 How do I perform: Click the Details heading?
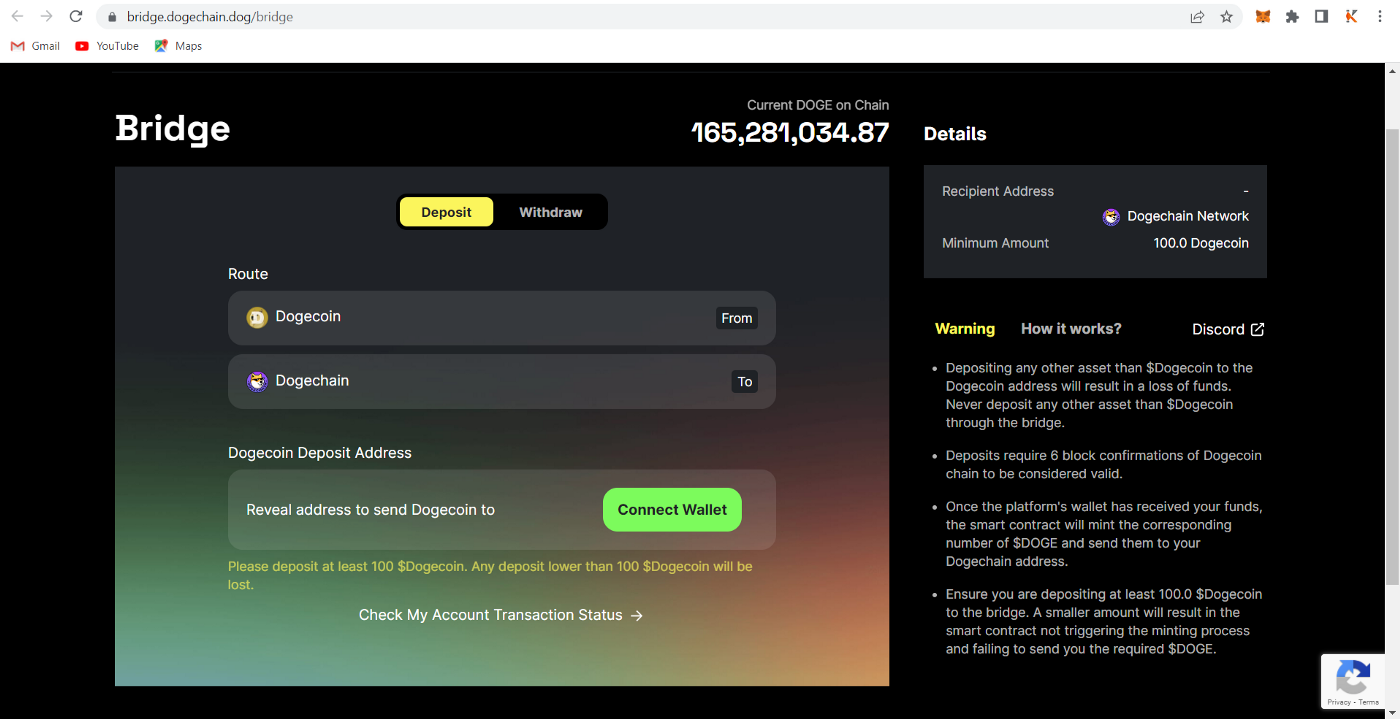[x=955, y=134]
